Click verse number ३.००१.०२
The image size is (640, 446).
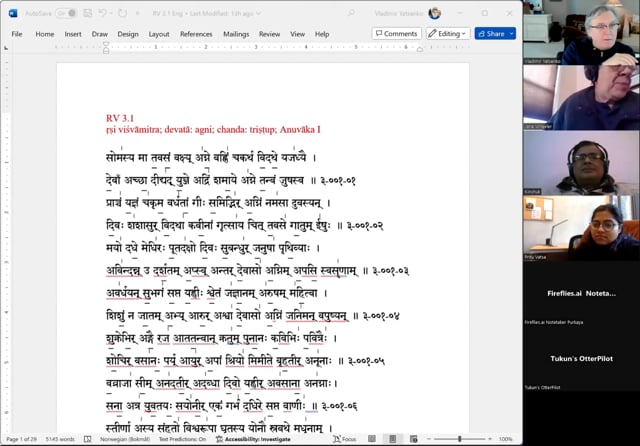(x=365, y=226)
